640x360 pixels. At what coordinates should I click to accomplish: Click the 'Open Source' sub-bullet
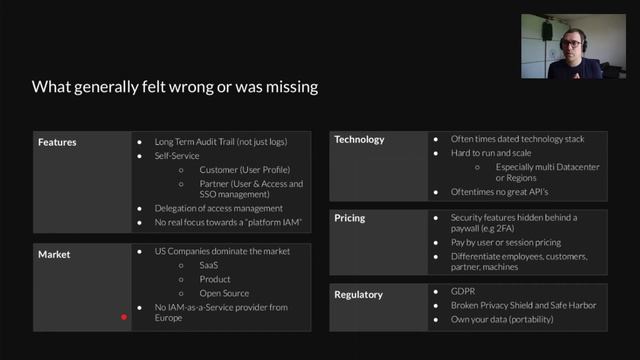pos(224,293)
